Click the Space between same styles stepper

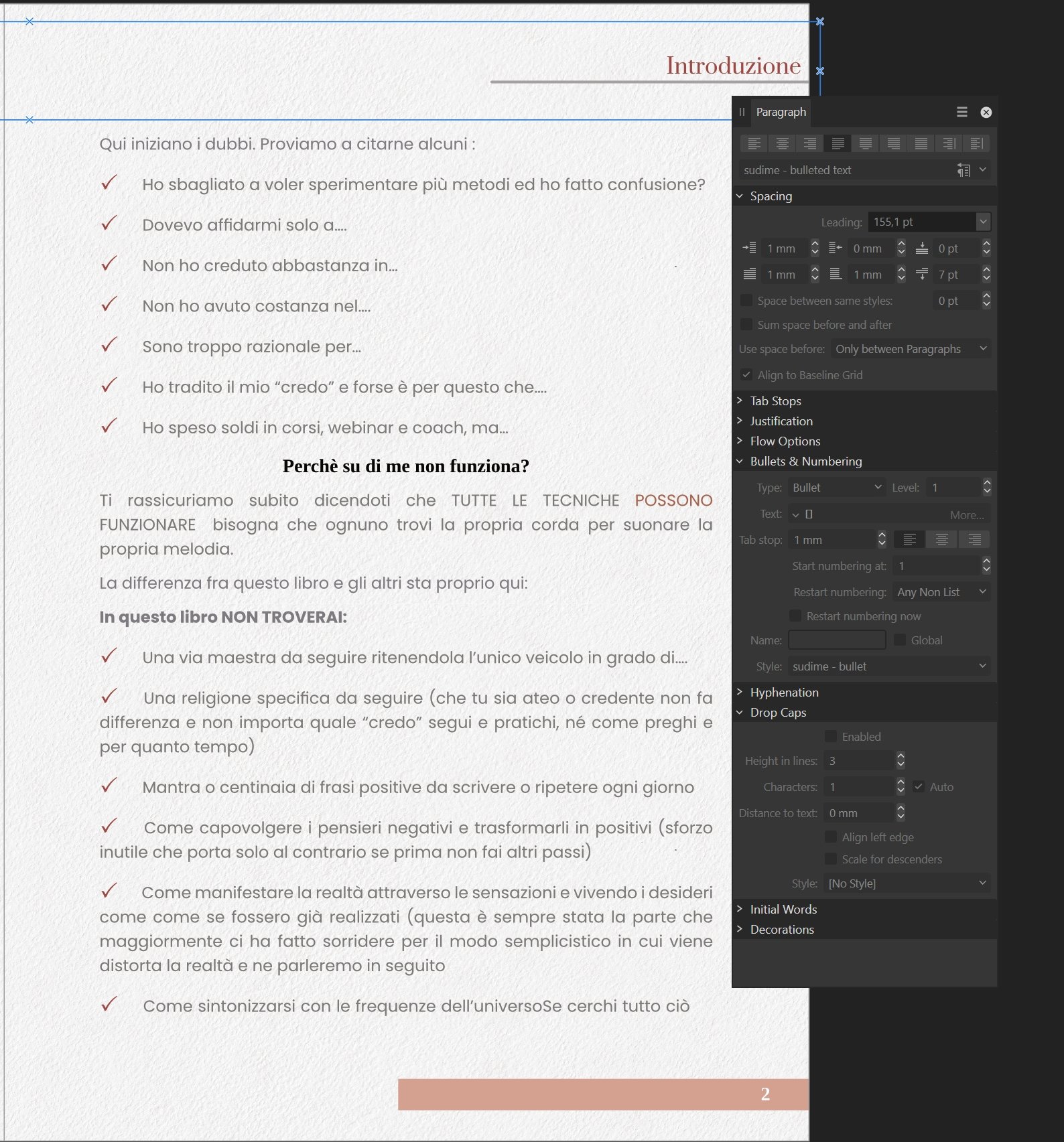[x=986, y=300]
